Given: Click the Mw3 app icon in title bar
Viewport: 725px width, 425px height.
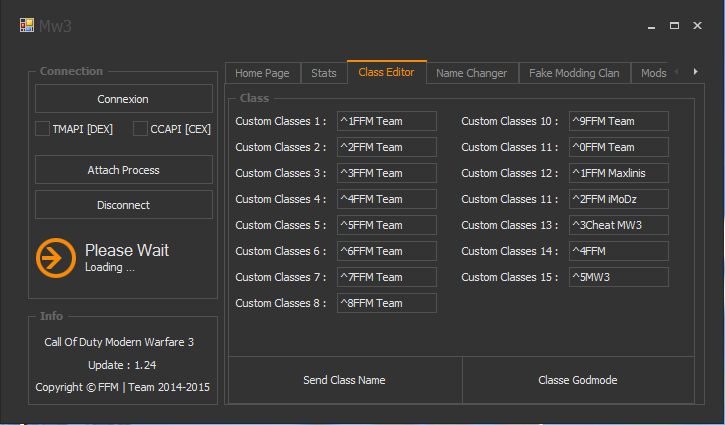Looking at the screenshot, I should 27,25.
